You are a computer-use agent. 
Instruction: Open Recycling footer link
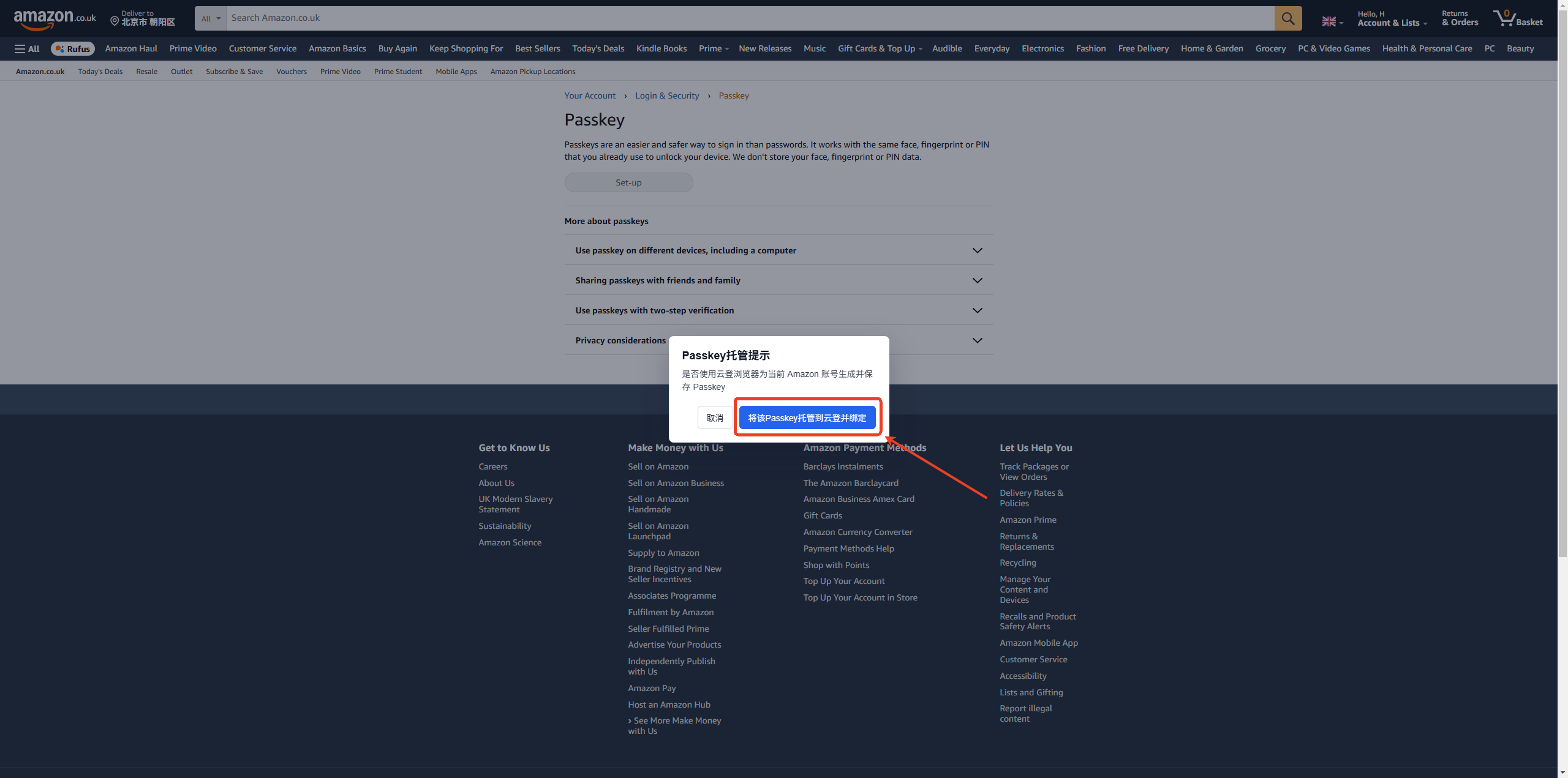tap(1018, 563)
